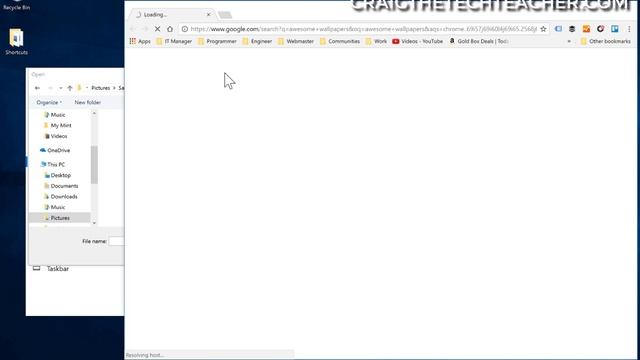Viewport: 640px width, 360px height.
Task: Go up one folder in Open dialog
Action: pyautogui.click(x=70, y=88)
